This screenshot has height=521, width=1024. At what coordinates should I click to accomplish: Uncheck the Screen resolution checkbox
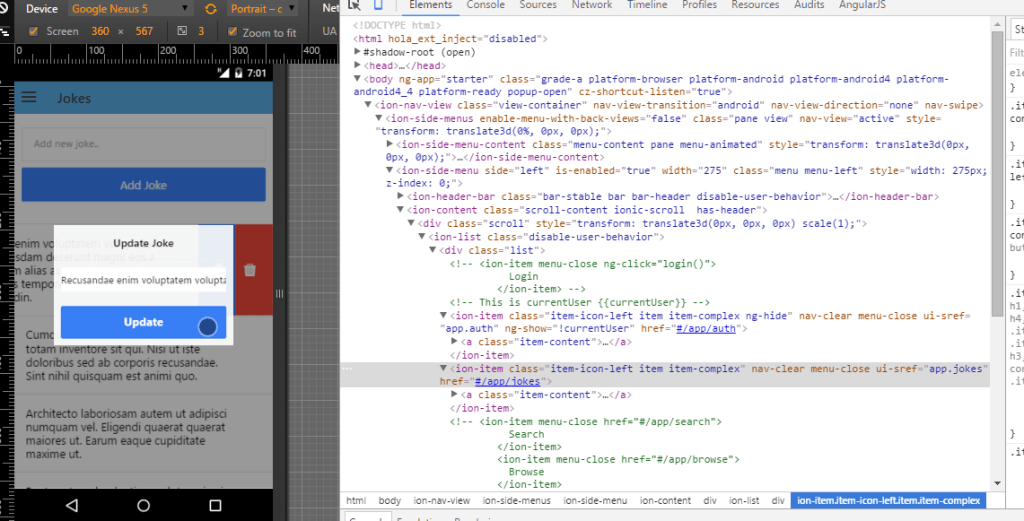pos(33,32)
